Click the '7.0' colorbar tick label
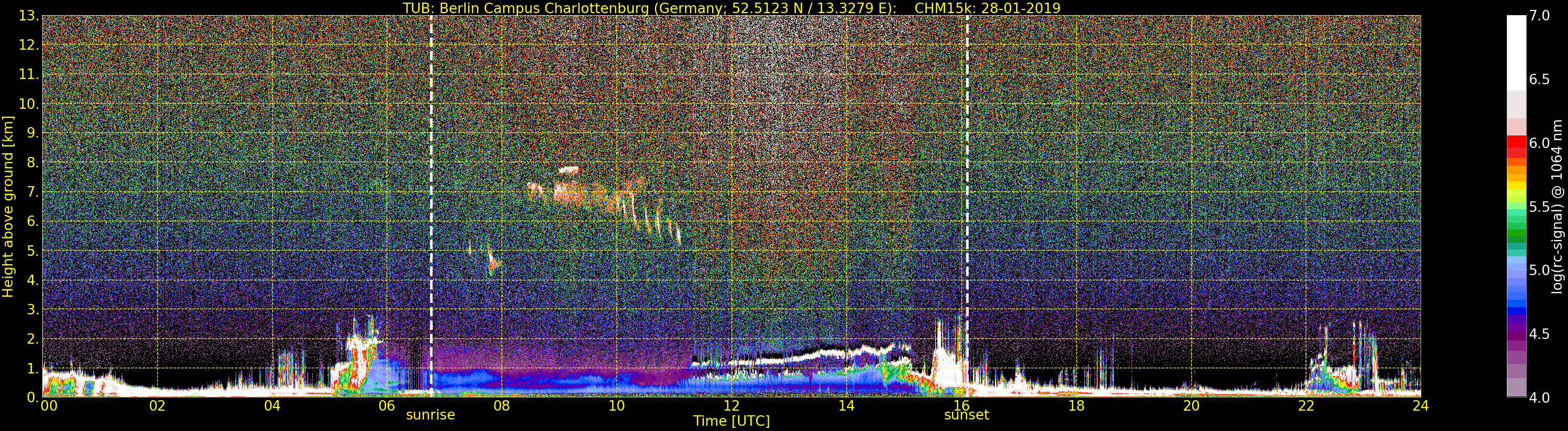This screenshot has height=431, width=1568. 1539,15
